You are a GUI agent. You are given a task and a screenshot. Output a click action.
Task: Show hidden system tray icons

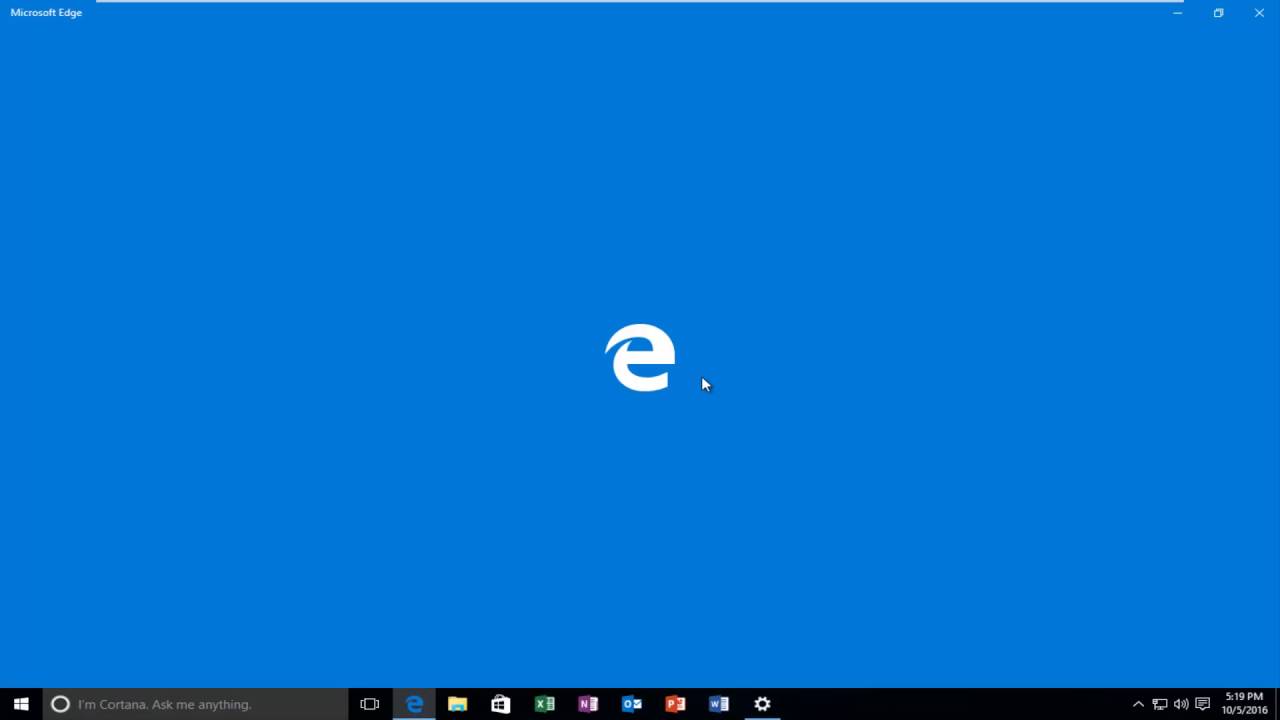(1138, 704)
